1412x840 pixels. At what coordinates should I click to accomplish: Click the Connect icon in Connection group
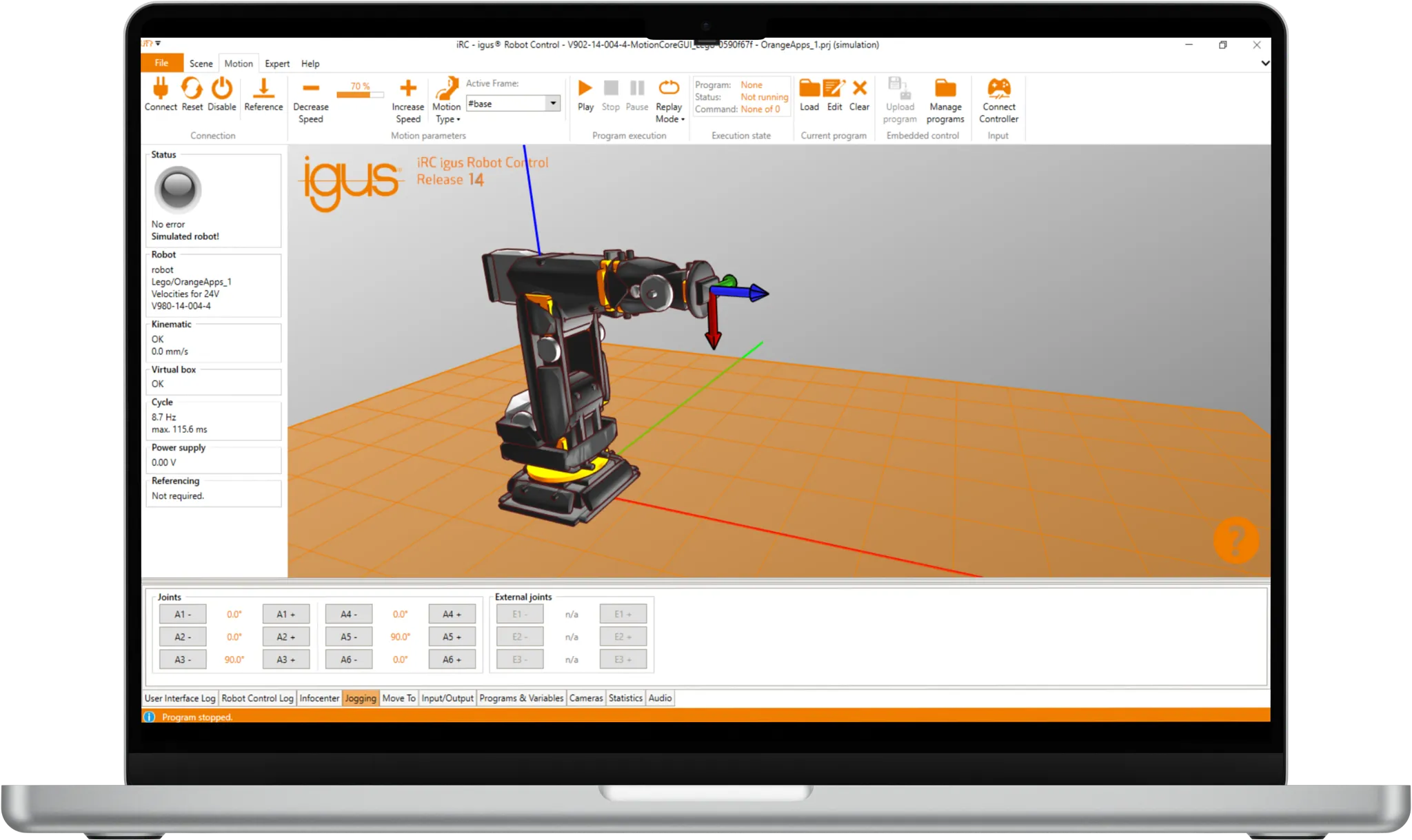pos(160,94)
